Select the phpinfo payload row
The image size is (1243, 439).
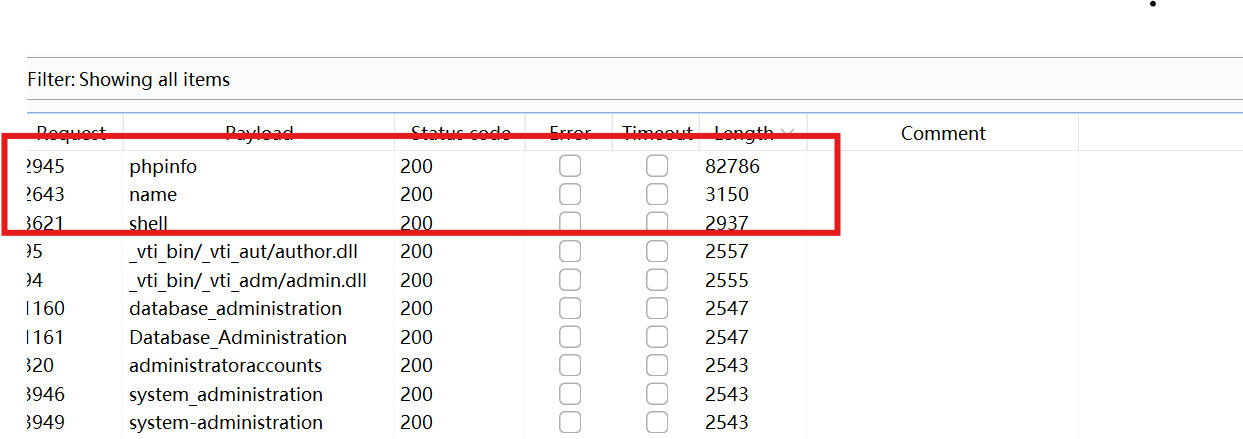pyautogui.click(x=163, y=167)
